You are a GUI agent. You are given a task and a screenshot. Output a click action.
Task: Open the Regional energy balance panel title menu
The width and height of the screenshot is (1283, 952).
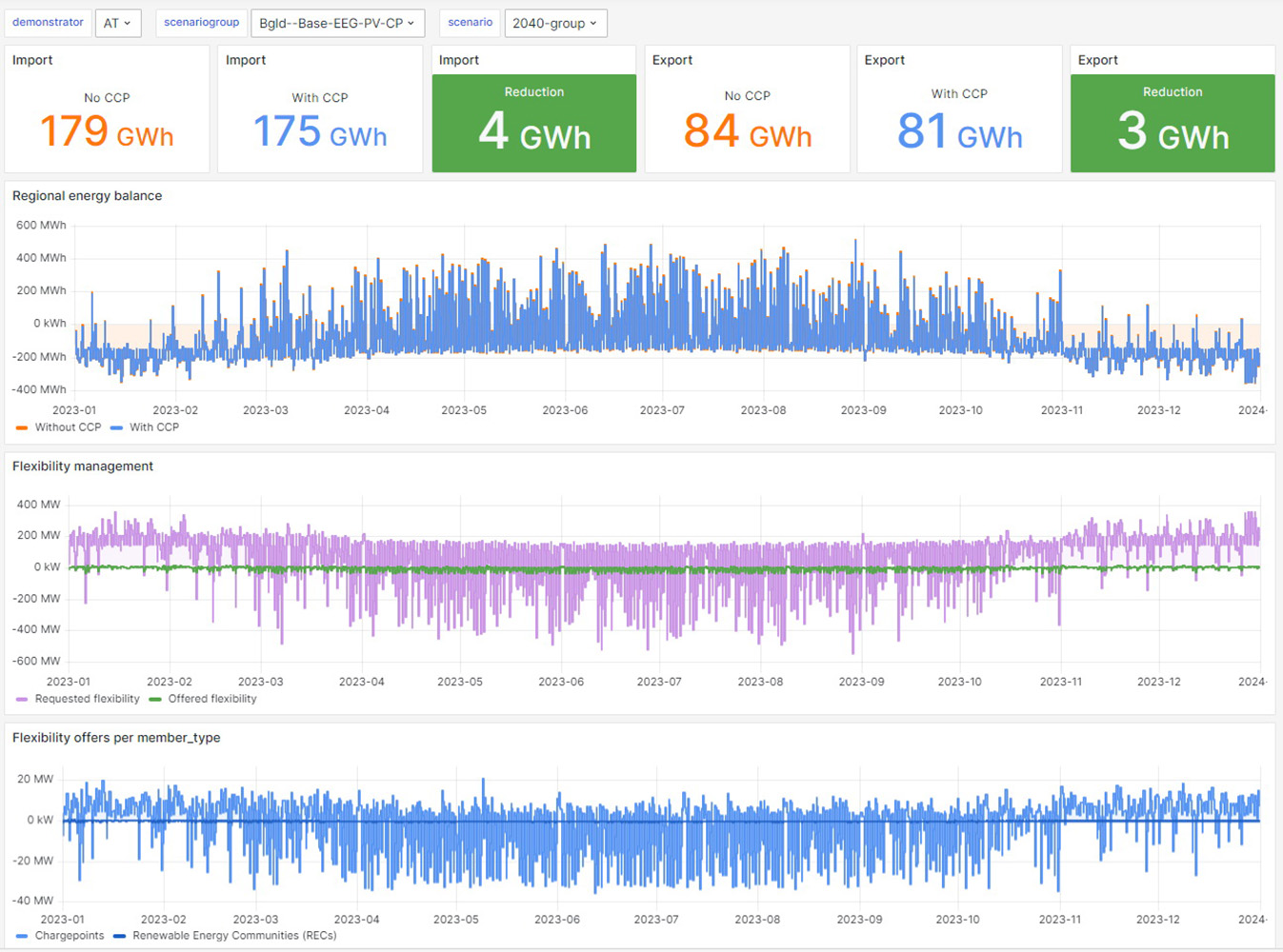[87, 196]
